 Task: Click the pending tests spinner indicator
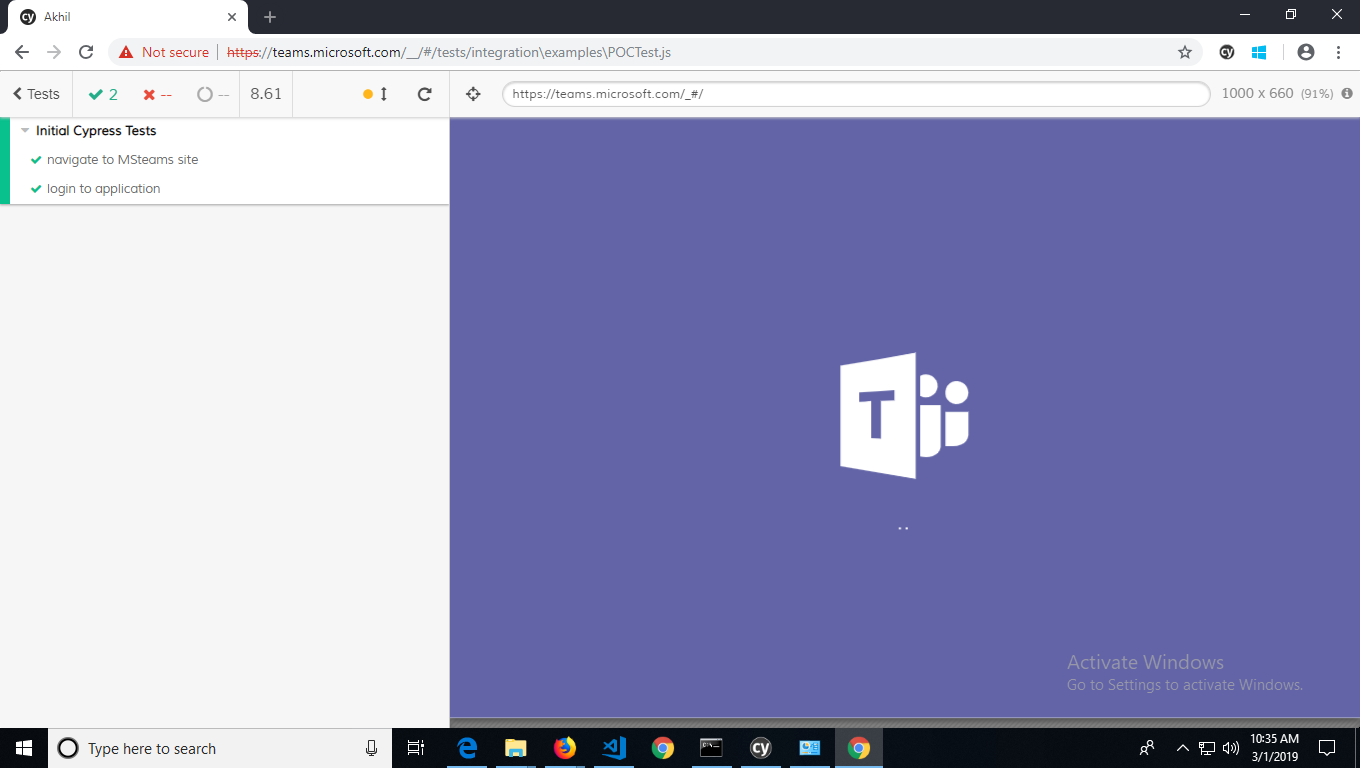coord(213,94)
